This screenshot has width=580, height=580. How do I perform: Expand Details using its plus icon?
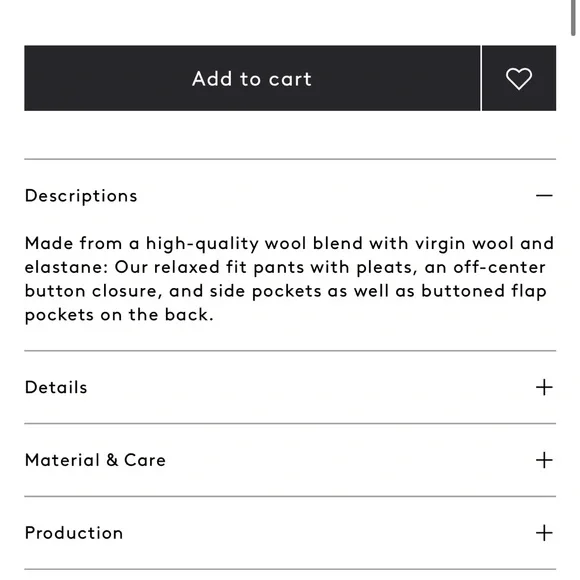click(544, 387)
